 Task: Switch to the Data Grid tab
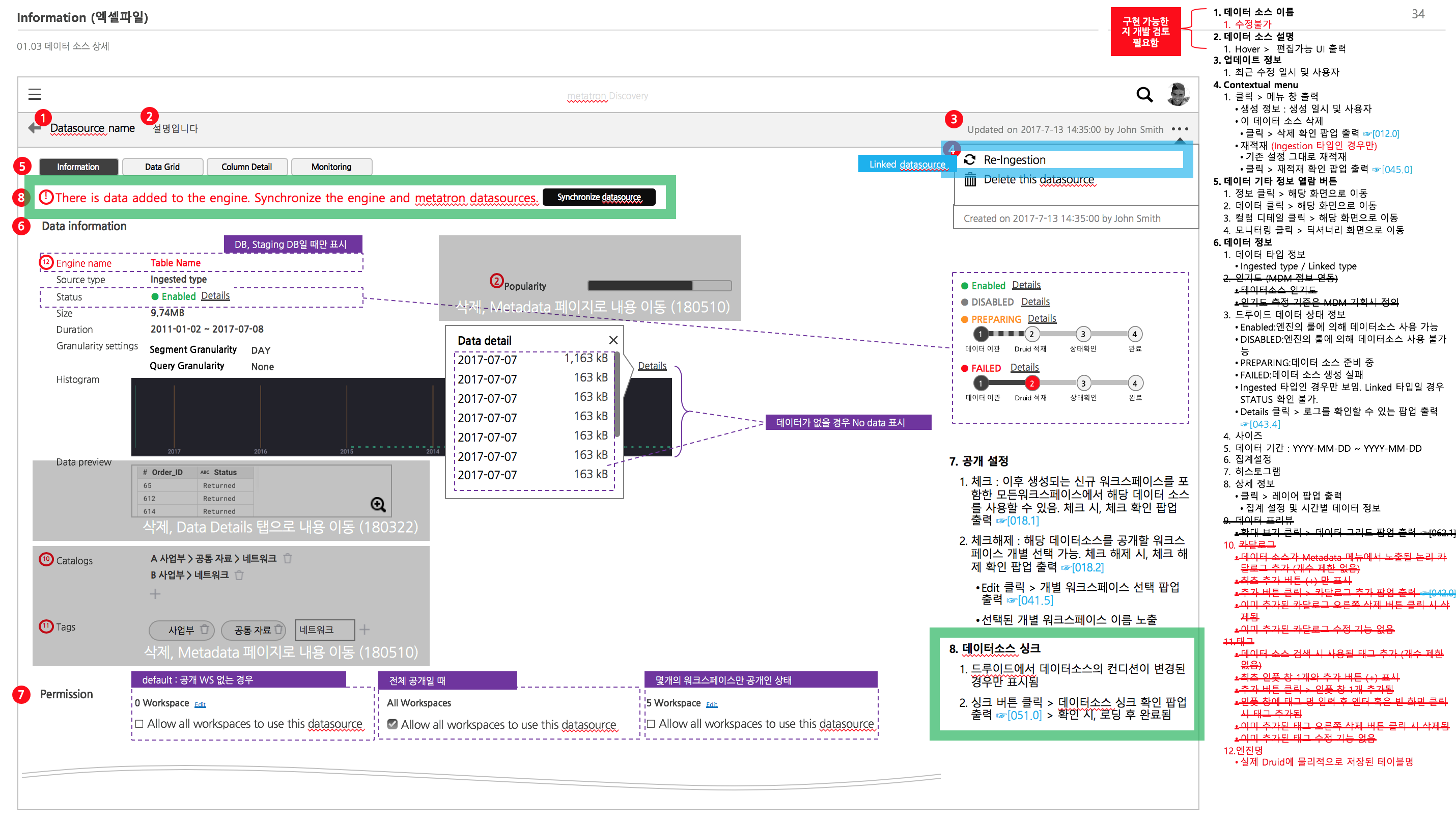point(162,167)
